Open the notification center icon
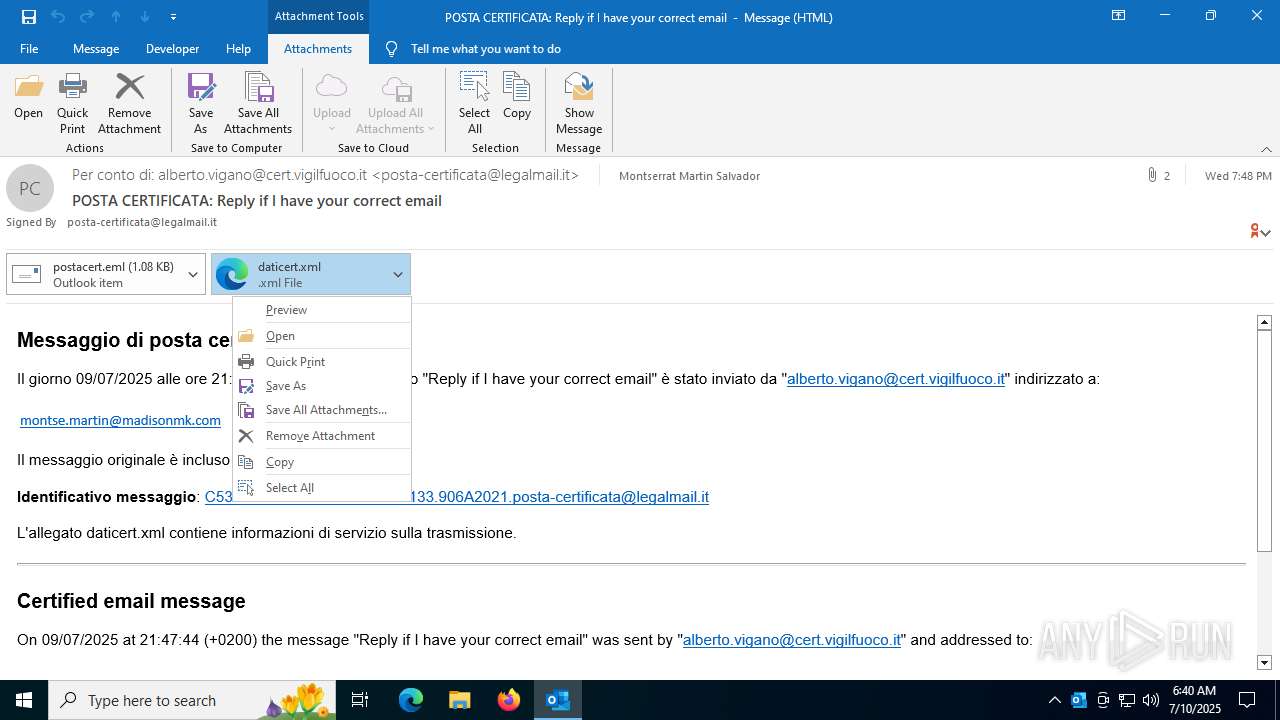The image size is (1280, 720). (x=1247, y=700)
